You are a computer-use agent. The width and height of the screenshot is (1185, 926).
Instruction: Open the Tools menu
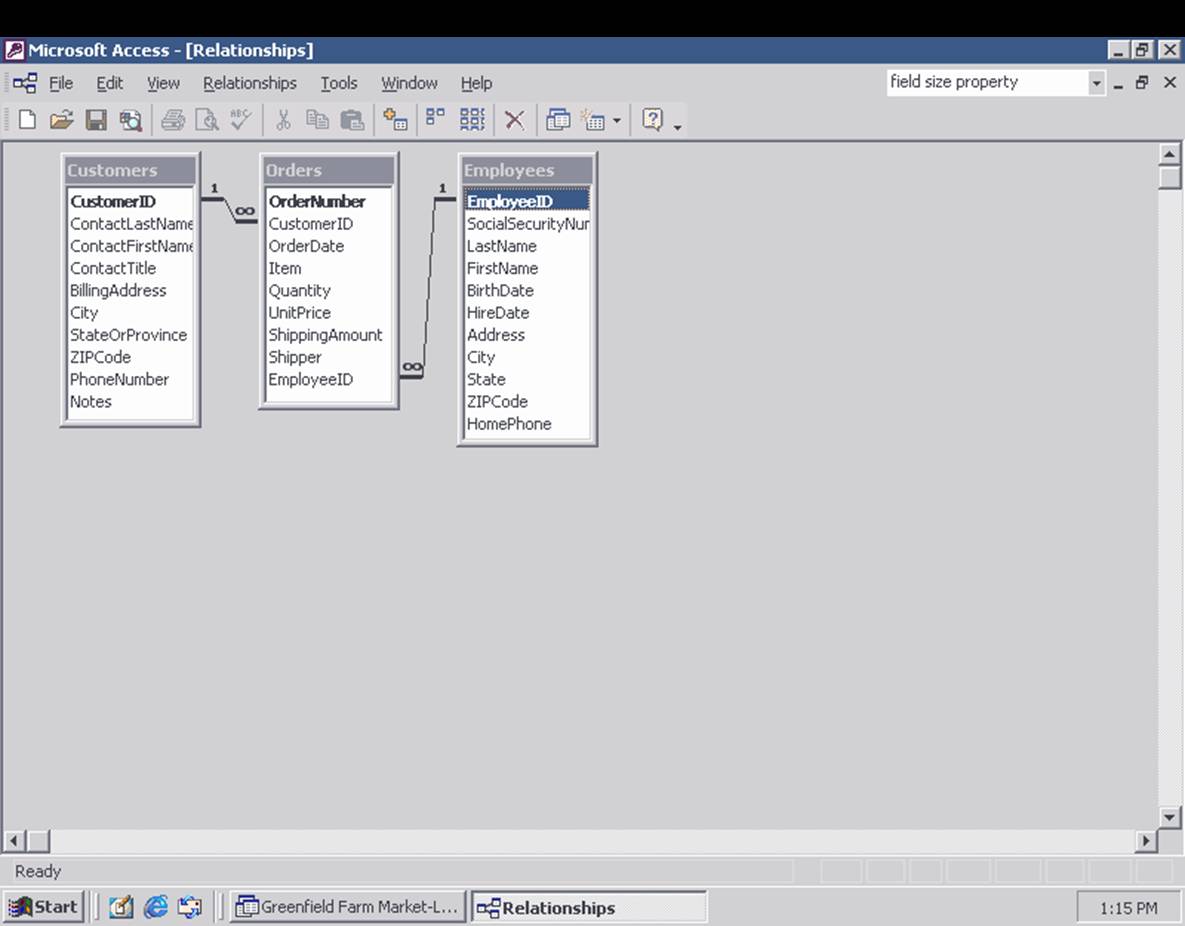point(338,83)
